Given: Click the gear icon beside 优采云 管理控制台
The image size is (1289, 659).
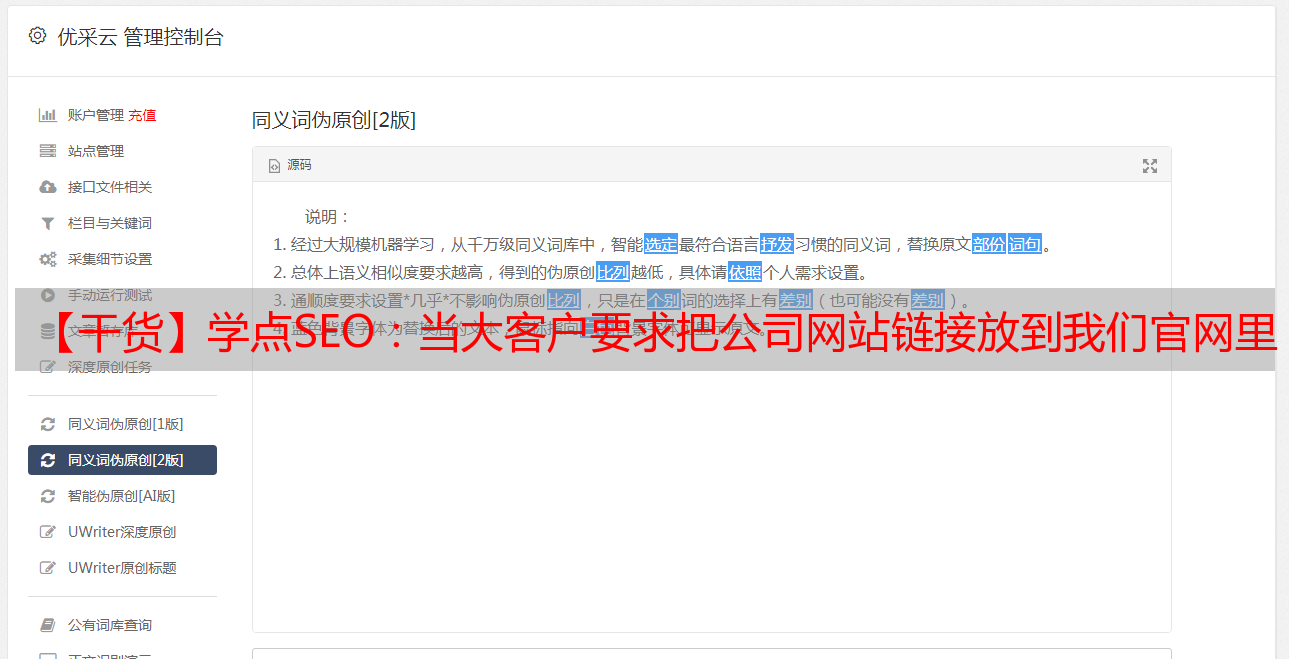Looking at the screenshot, I should (37, 36).
